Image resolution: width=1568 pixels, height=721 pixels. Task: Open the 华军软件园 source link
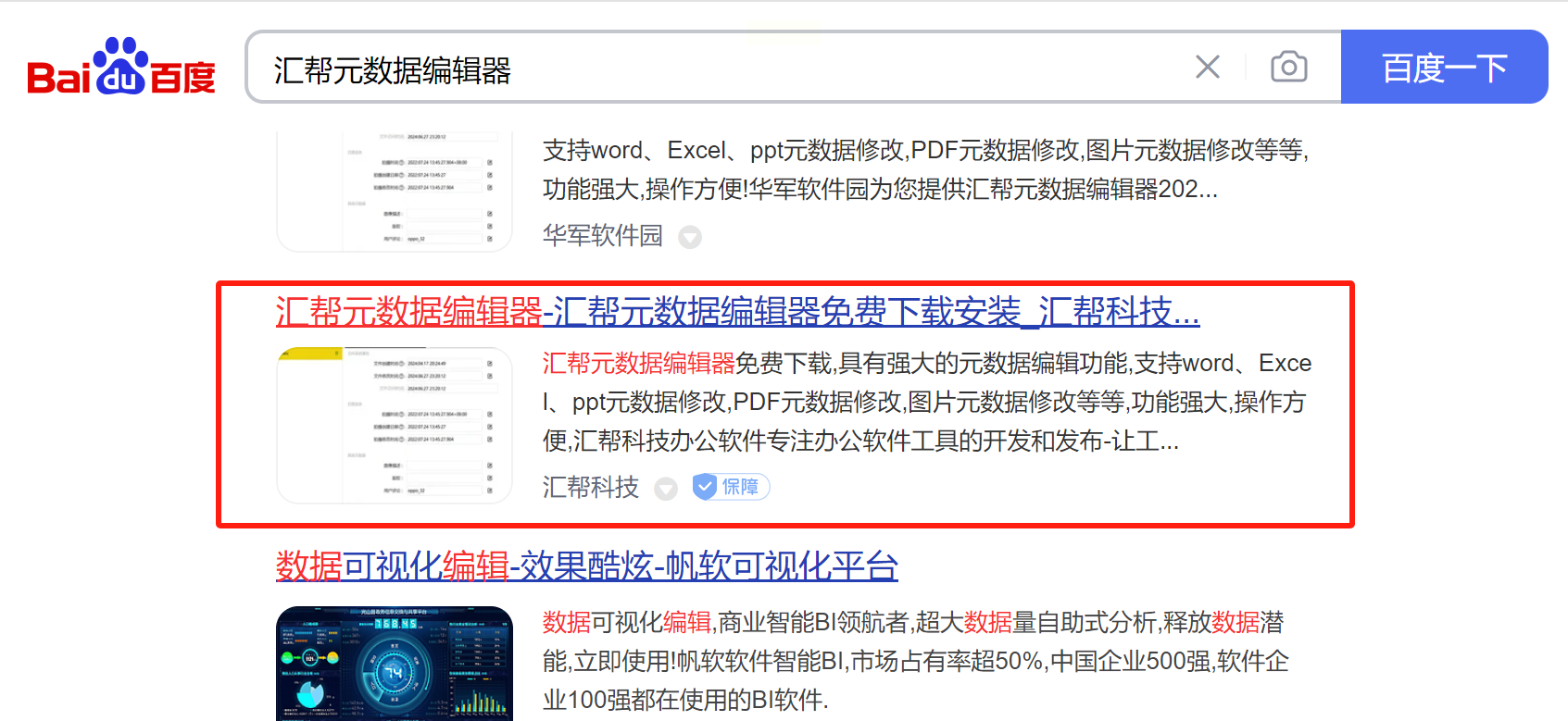point(603,236)
